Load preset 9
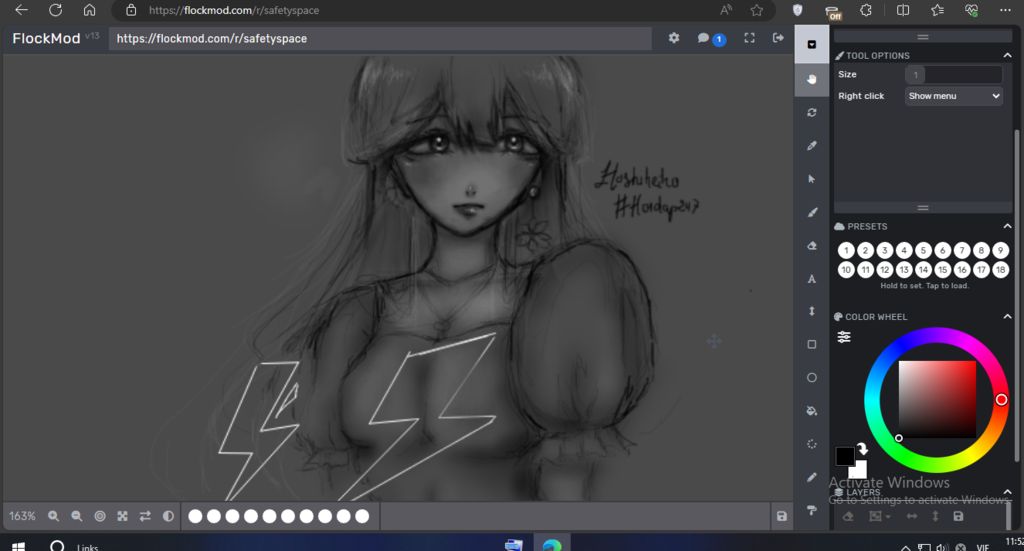Viewport: 1024px width, 551px height. click(x=1000, y=251)
